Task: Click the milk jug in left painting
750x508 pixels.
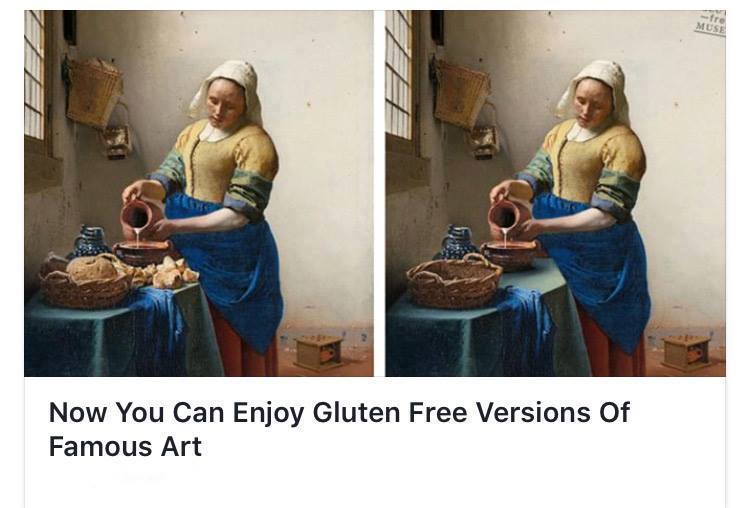Action: click(137, 215)
